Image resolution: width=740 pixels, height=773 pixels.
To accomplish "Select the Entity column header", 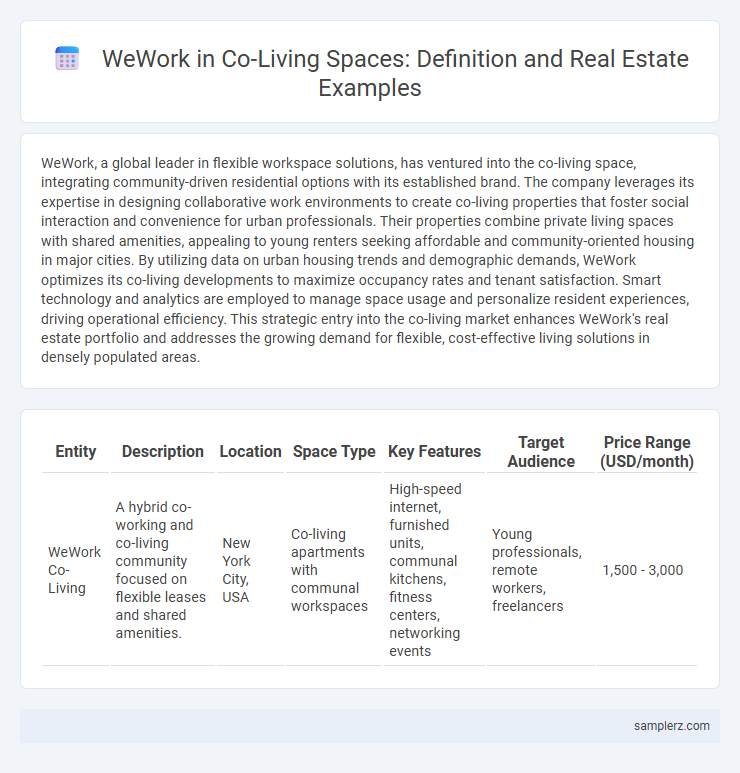I will 75,452.
